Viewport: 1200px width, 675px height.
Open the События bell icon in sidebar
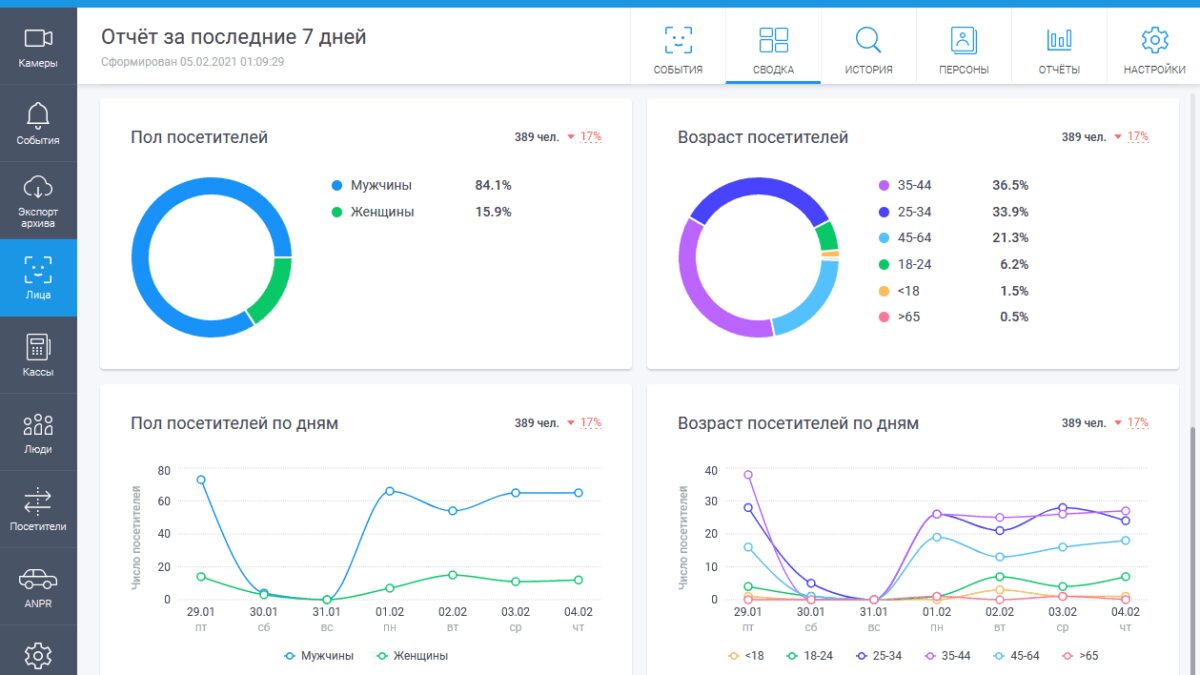pyautogui.click(x=38, y=124)
